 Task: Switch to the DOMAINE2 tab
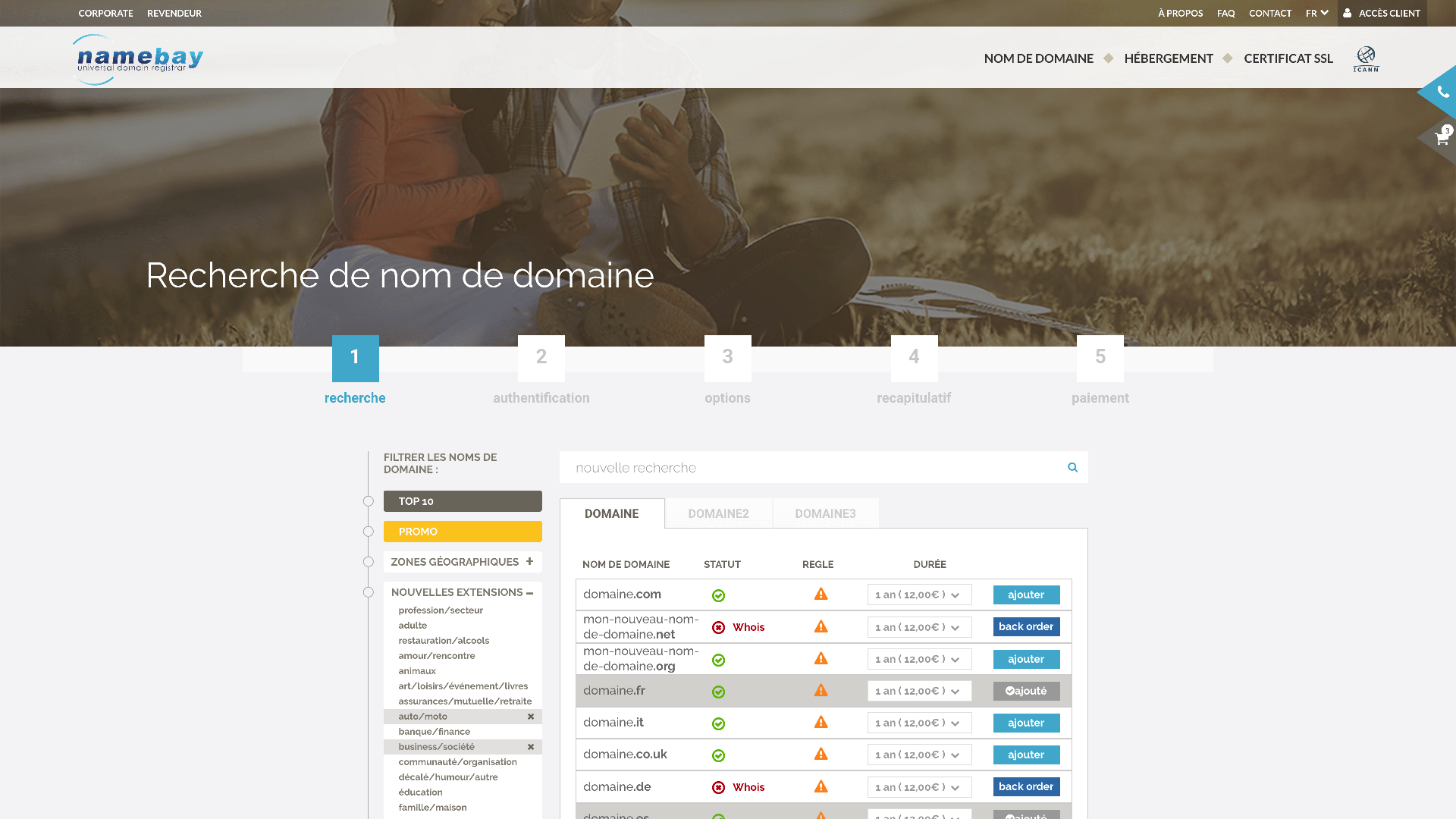pos(718,513)
